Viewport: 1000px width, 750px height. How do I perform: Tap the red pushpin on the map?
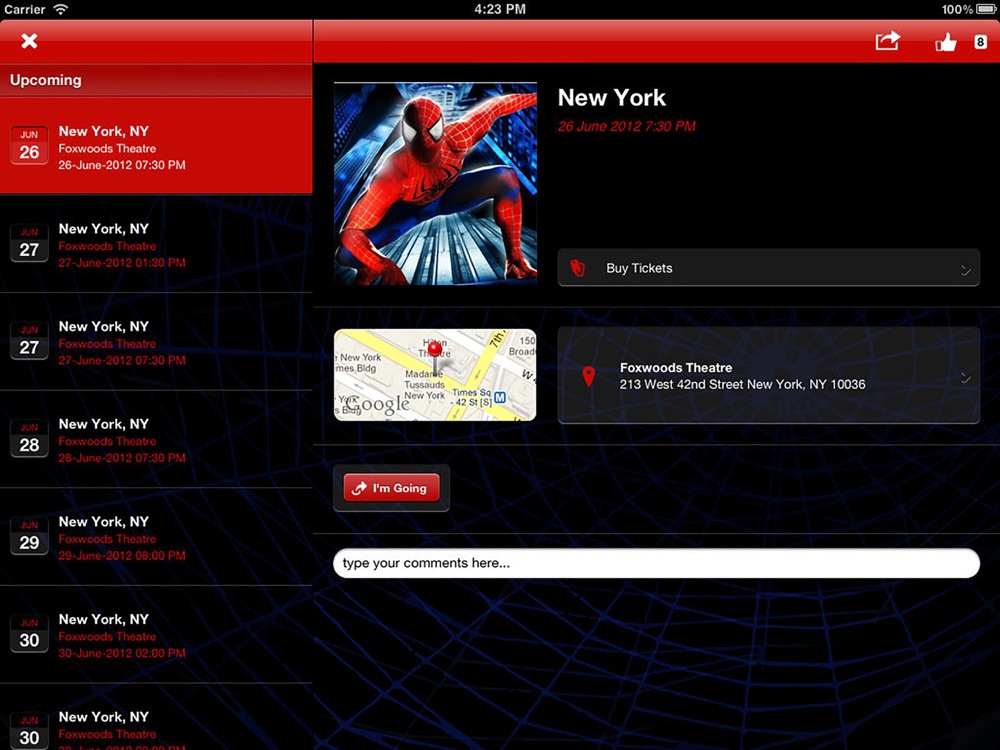[435, 358]
